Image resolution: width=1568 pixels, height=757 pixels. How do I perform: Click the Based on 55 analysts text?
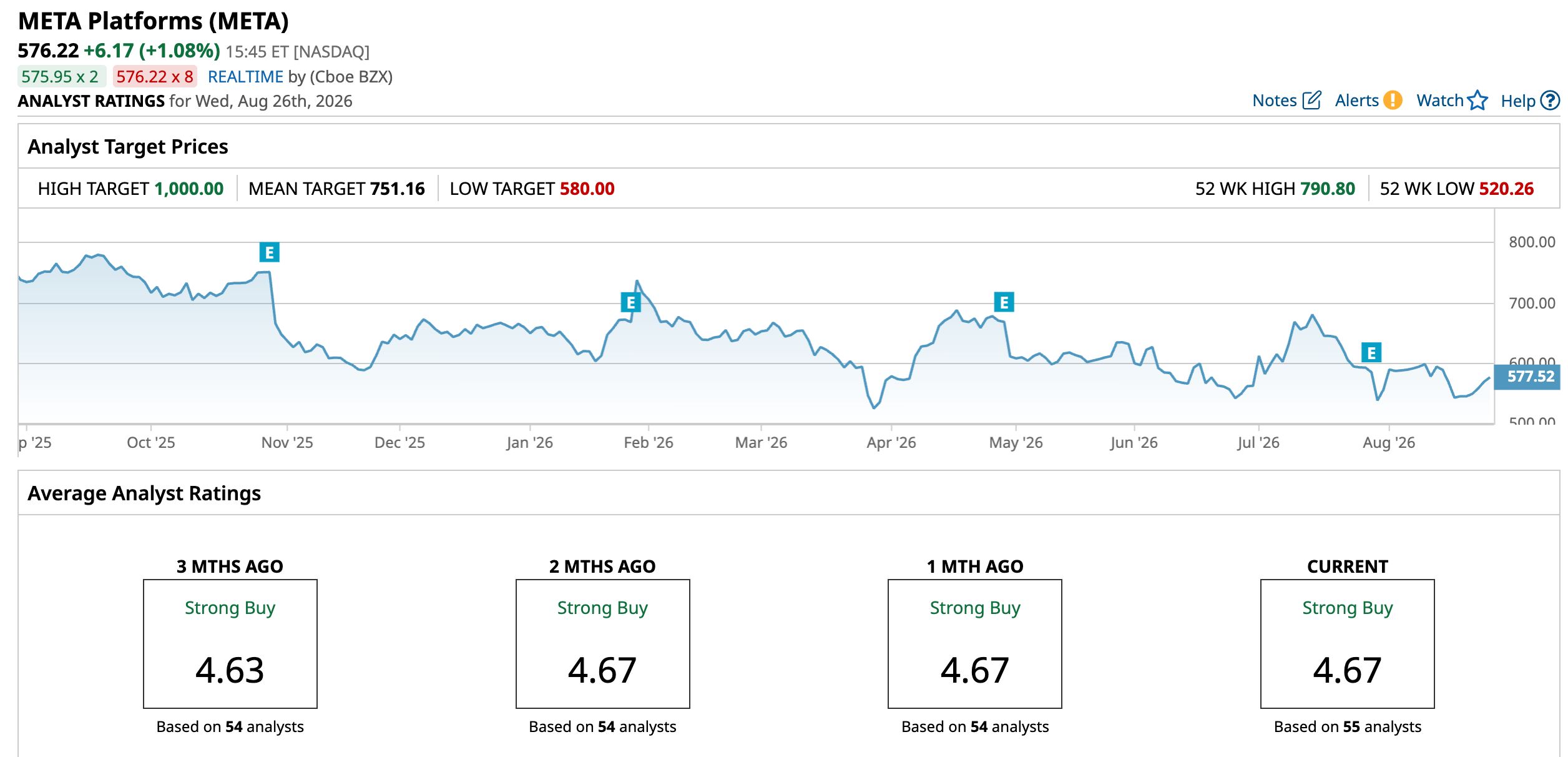1348,727
